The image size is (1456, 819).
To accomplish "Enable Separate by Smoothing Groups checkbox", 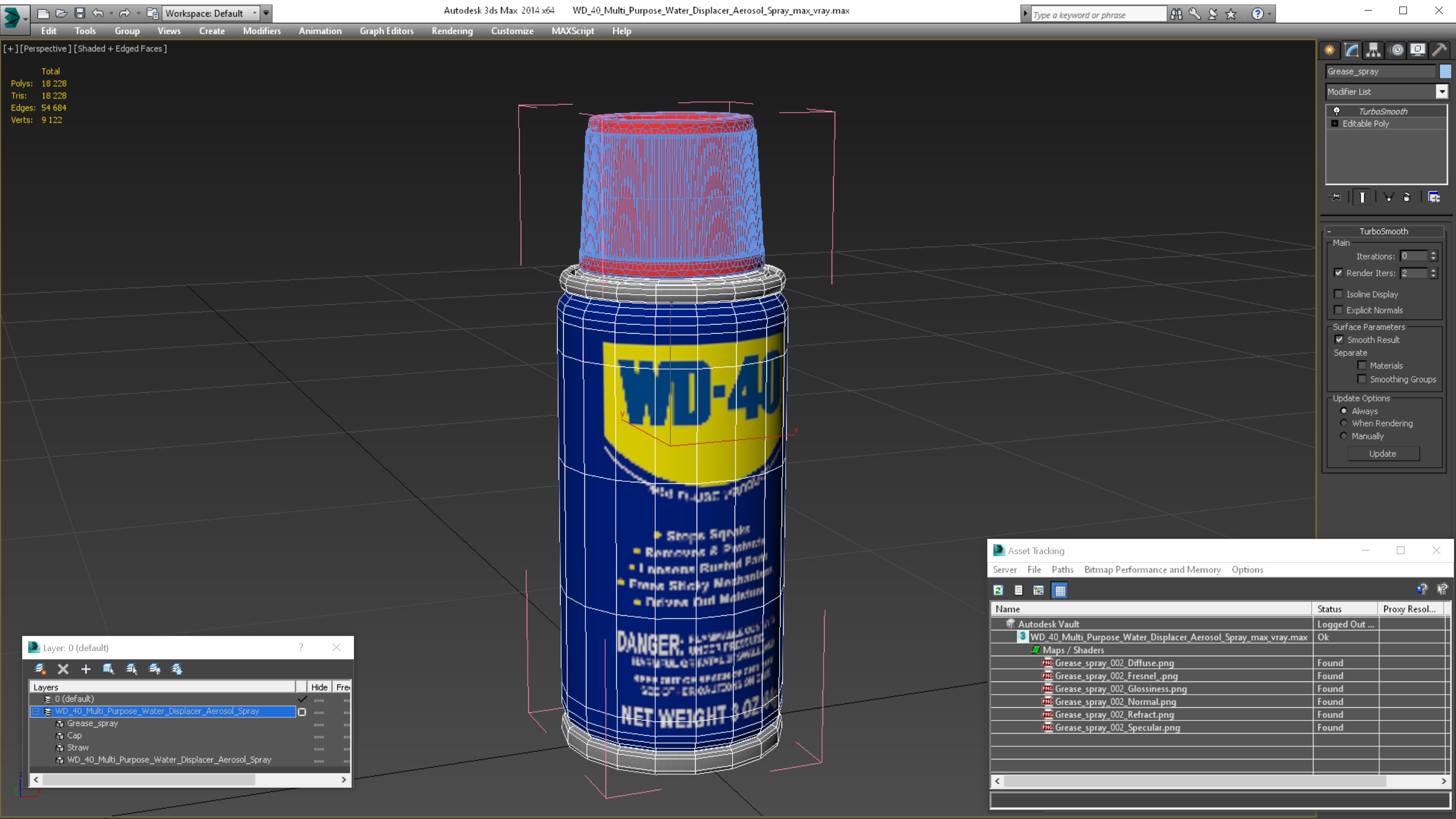I will click(1362, 379).
